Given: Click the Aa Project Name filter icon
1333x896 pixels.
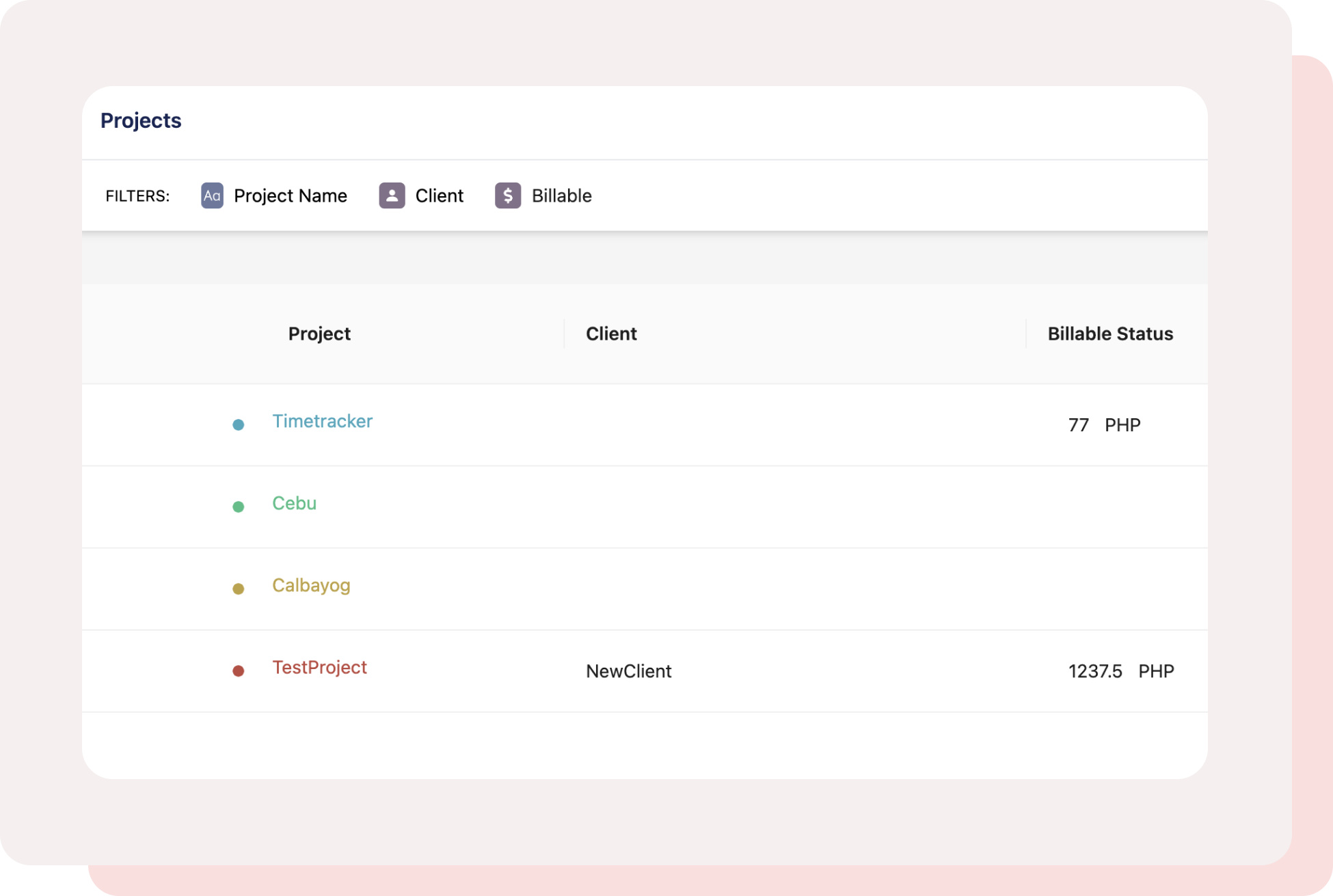Looking at the screenshot, I should 212,195.
